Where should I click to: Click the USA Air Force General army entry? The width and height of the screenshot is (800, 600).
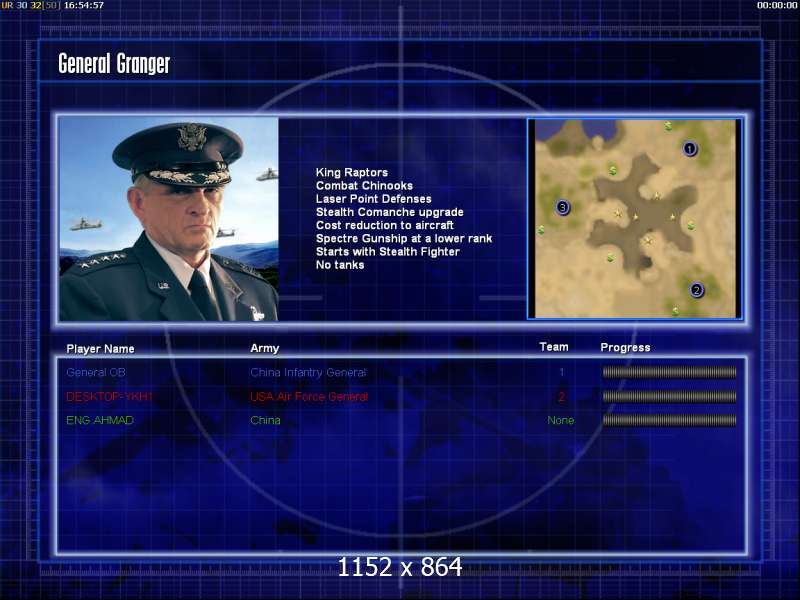(x=309, y=396)
